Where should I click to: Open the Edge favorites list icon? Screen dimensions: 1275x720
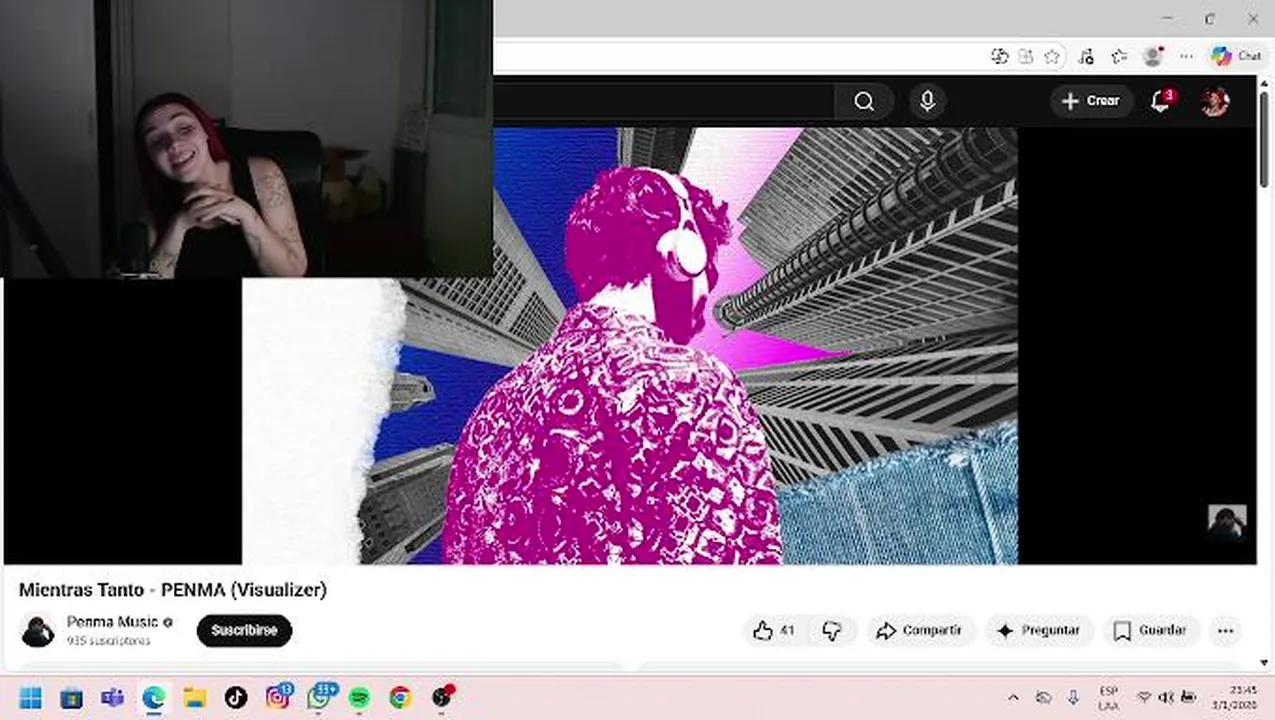1119,57
